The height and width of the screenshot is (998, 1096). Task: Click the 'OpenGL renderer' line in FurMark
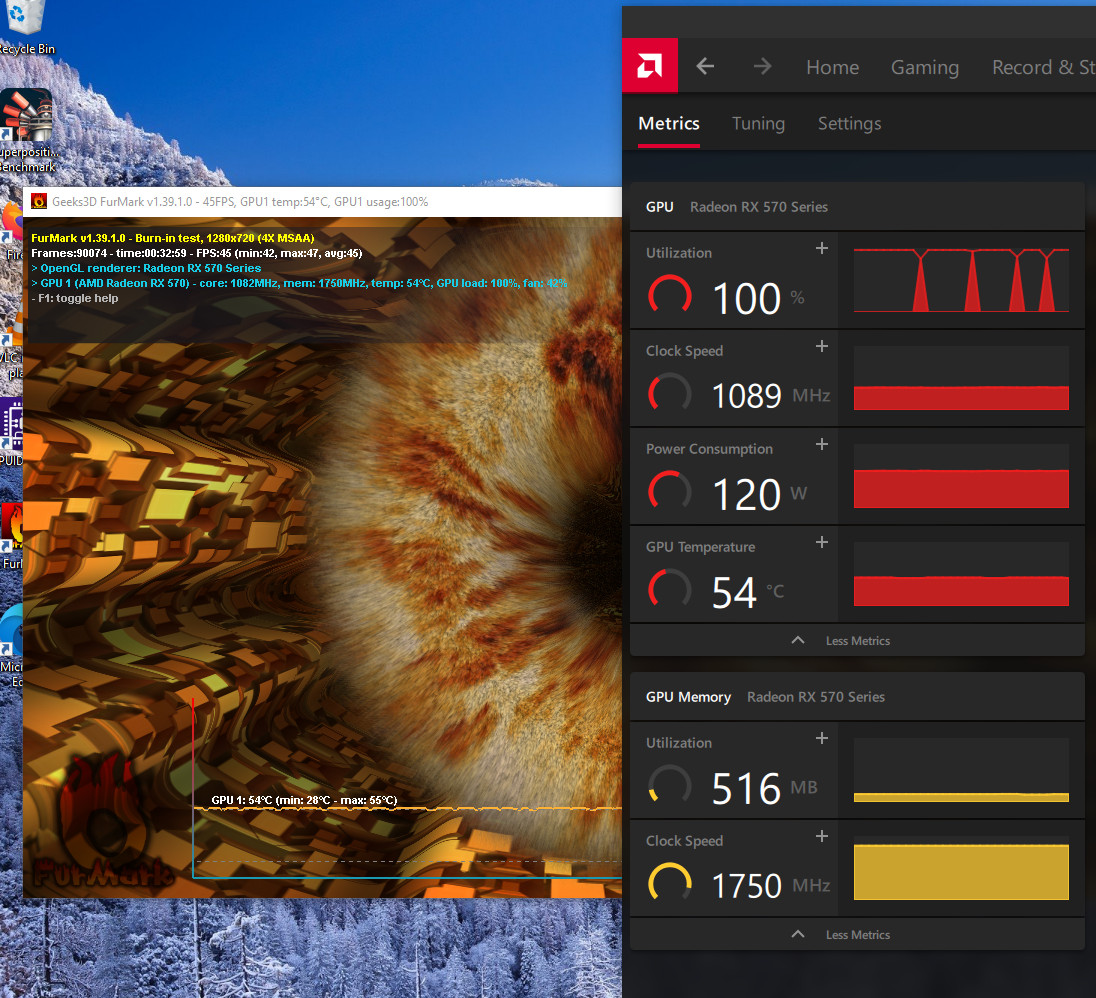point(146,268)
